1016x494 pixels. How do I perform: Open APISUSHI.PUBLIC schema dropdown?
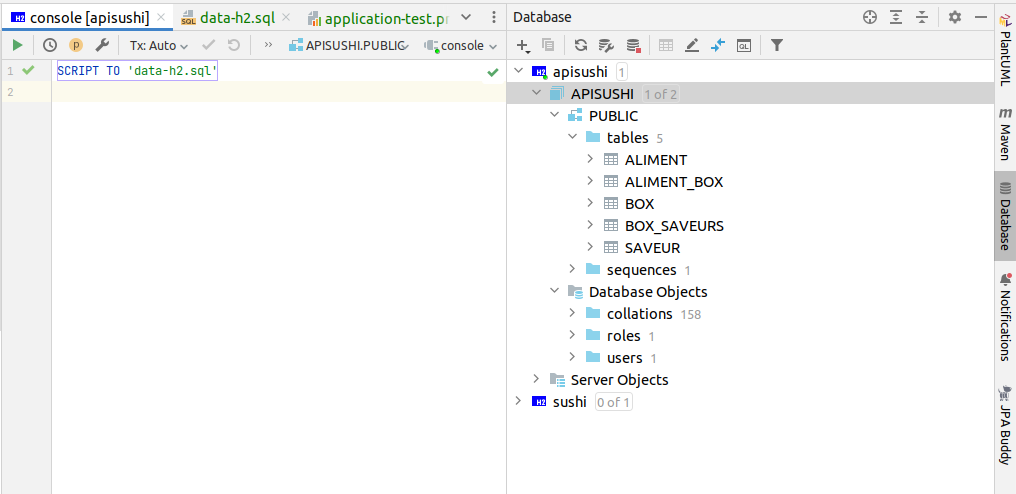pyautogui.click(x=349, y=46)
